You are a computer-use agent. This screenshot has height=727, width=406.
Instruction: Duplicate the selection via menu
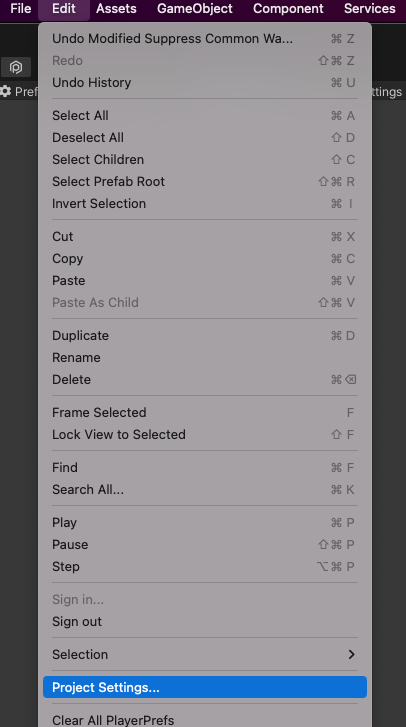[204, 336]
